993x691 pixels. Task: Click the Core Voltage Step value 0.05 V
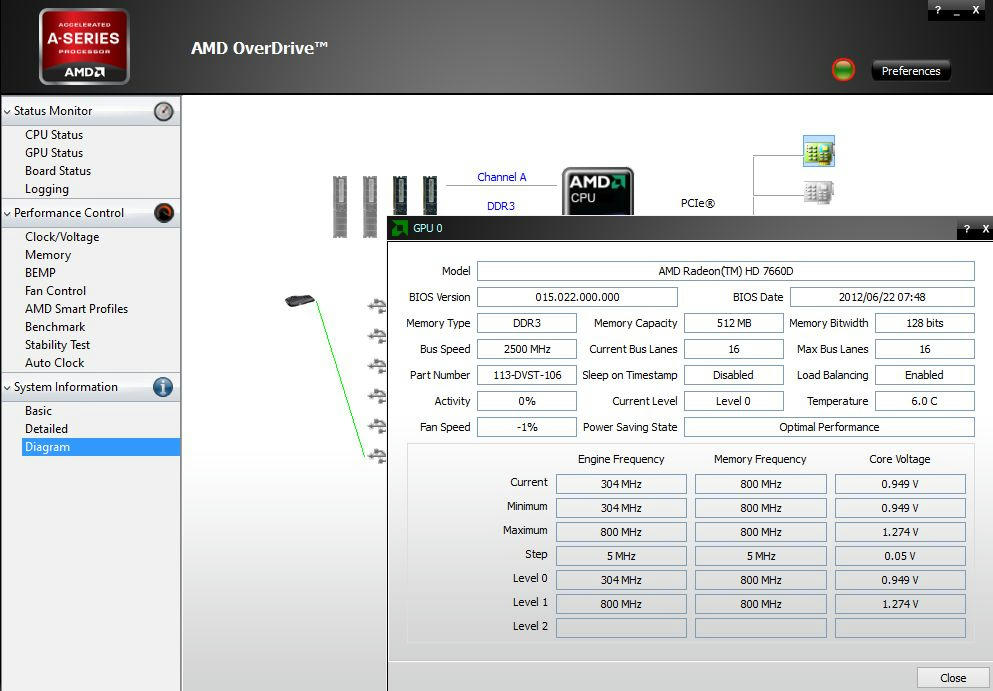click(x=900, y=556)
